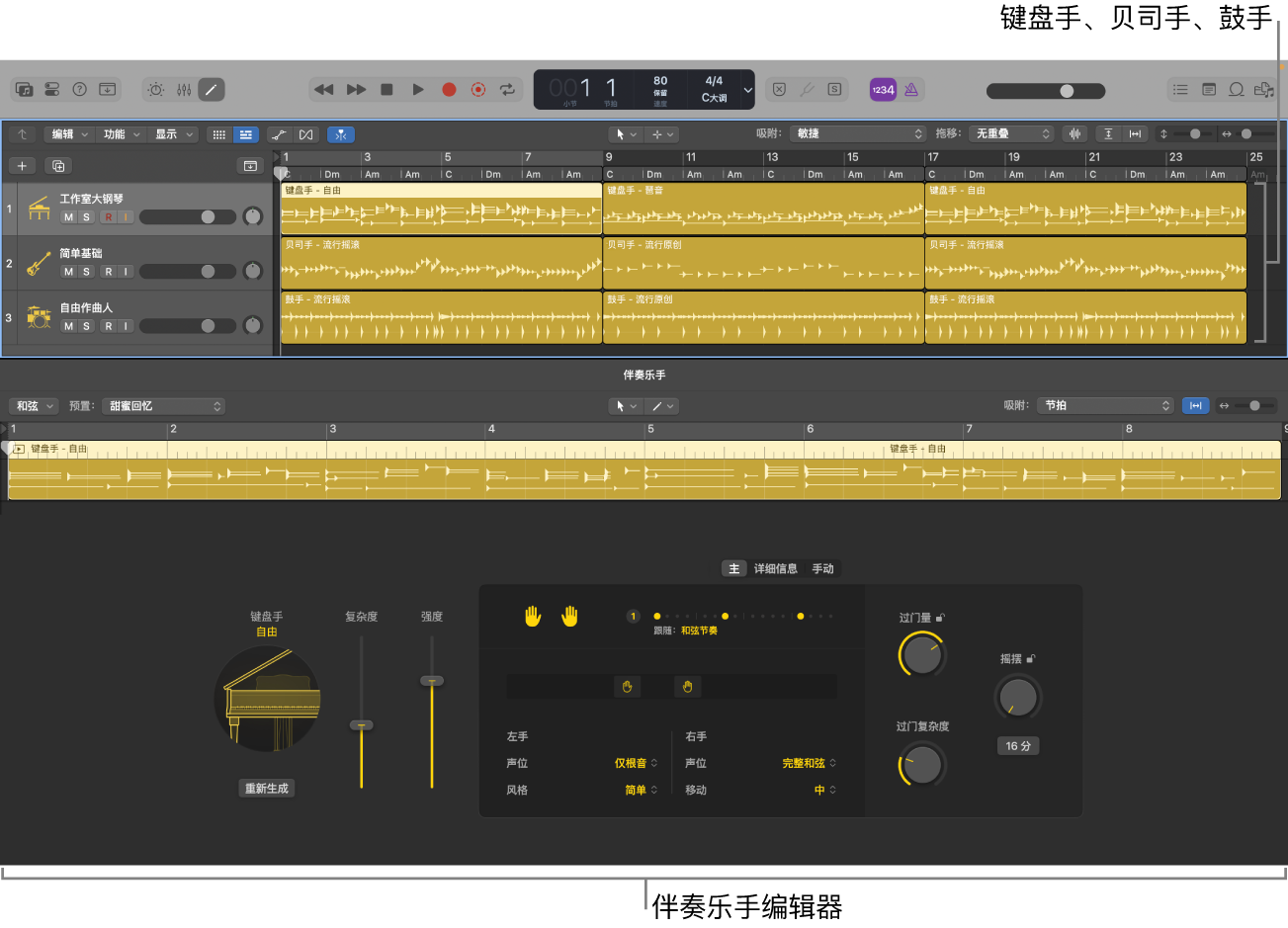Click the add track plus button
Image resolution: width=1288 pixels, height=928 pixels.
click(22, 166)
